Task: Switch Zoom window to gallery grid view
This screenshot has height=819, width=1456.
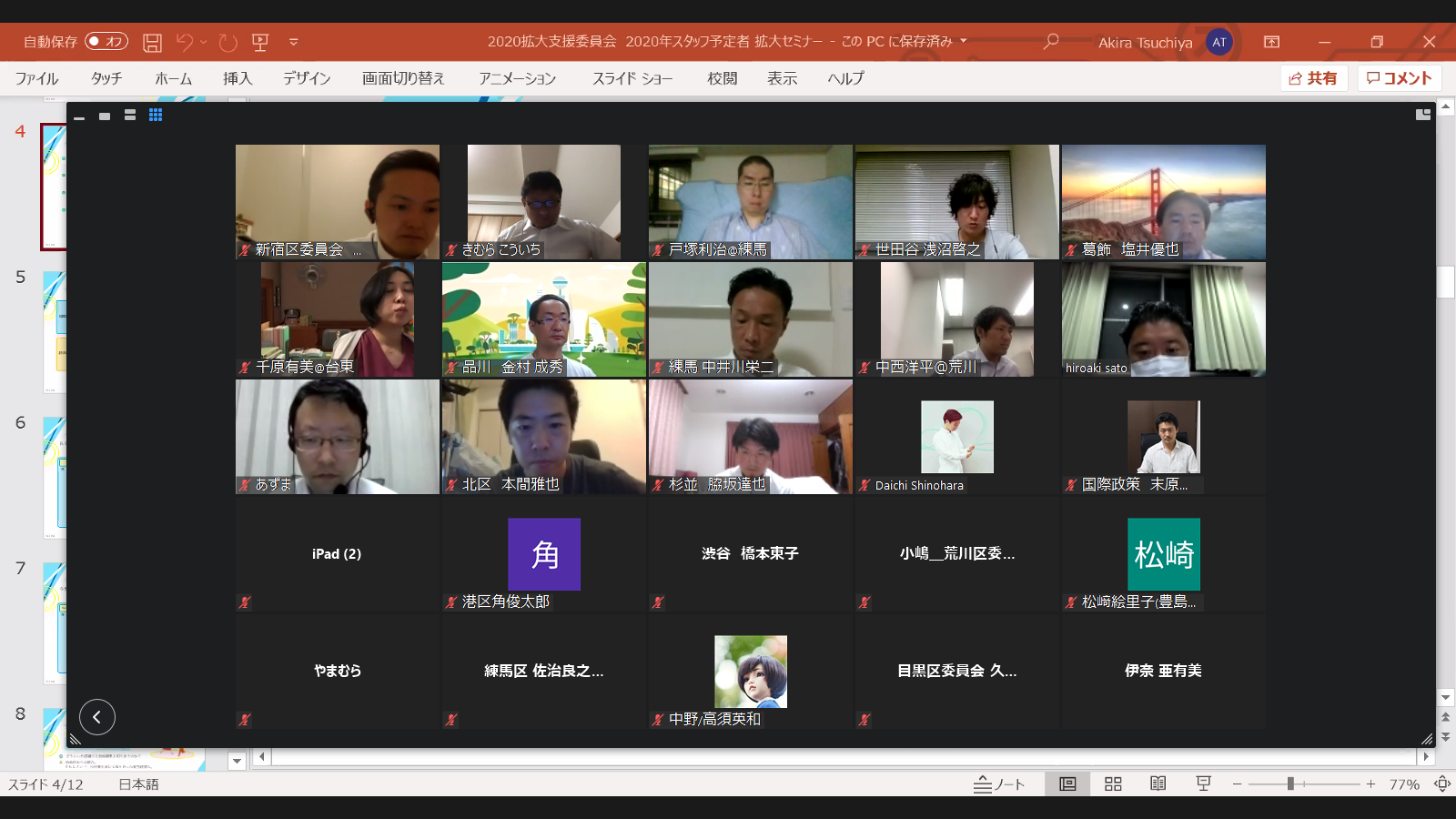Action: click(156, 115)
